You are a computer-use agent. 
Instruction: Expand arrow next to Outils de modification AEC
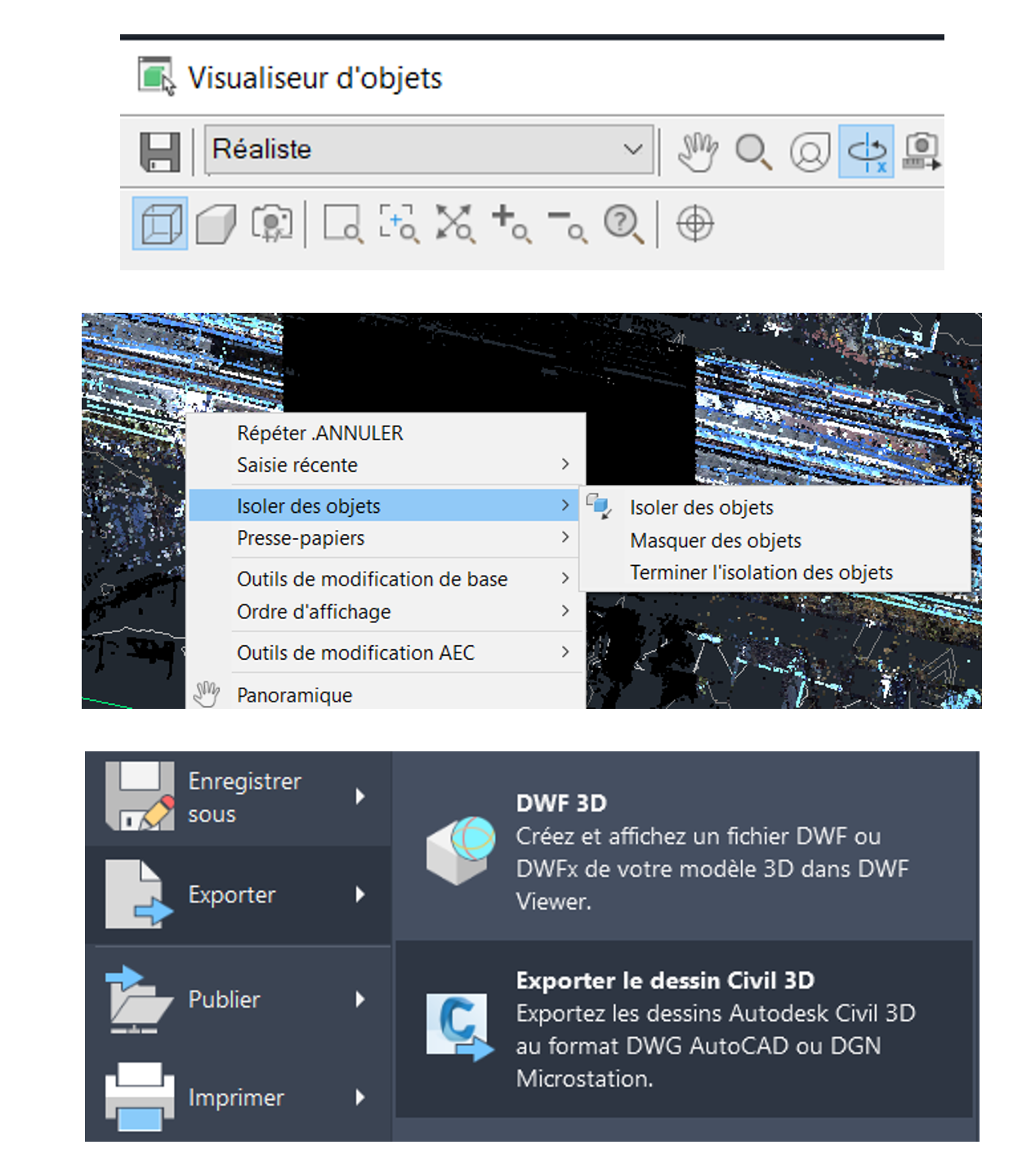pos(565,652)
